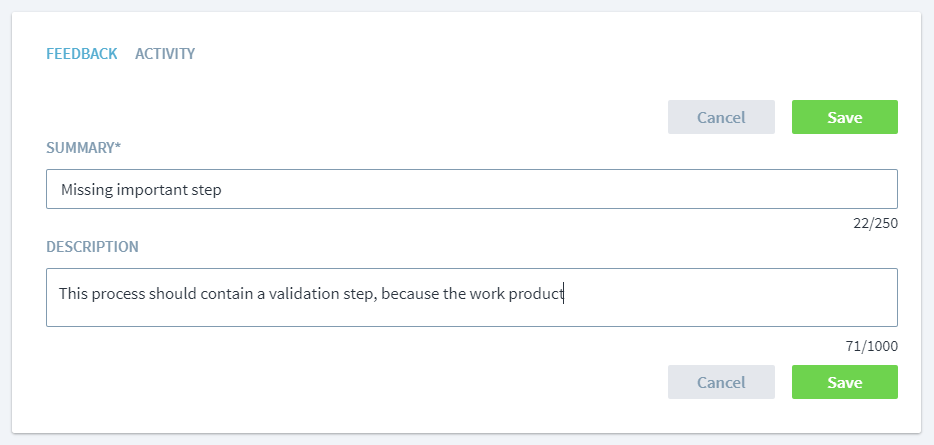
Task: Click the bottom Save button
Action: coord(844,382)
